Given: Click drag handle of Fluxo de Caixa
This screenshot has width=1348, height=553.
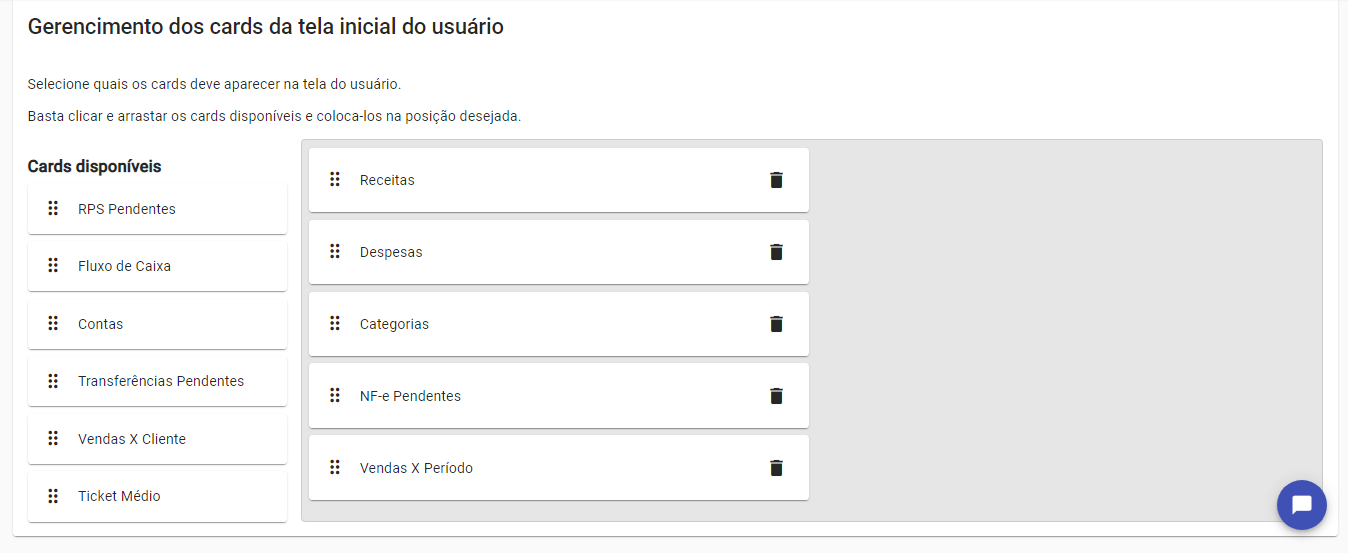Looking at the screenshot, I should pyautogui.click(x=53, y=266).
